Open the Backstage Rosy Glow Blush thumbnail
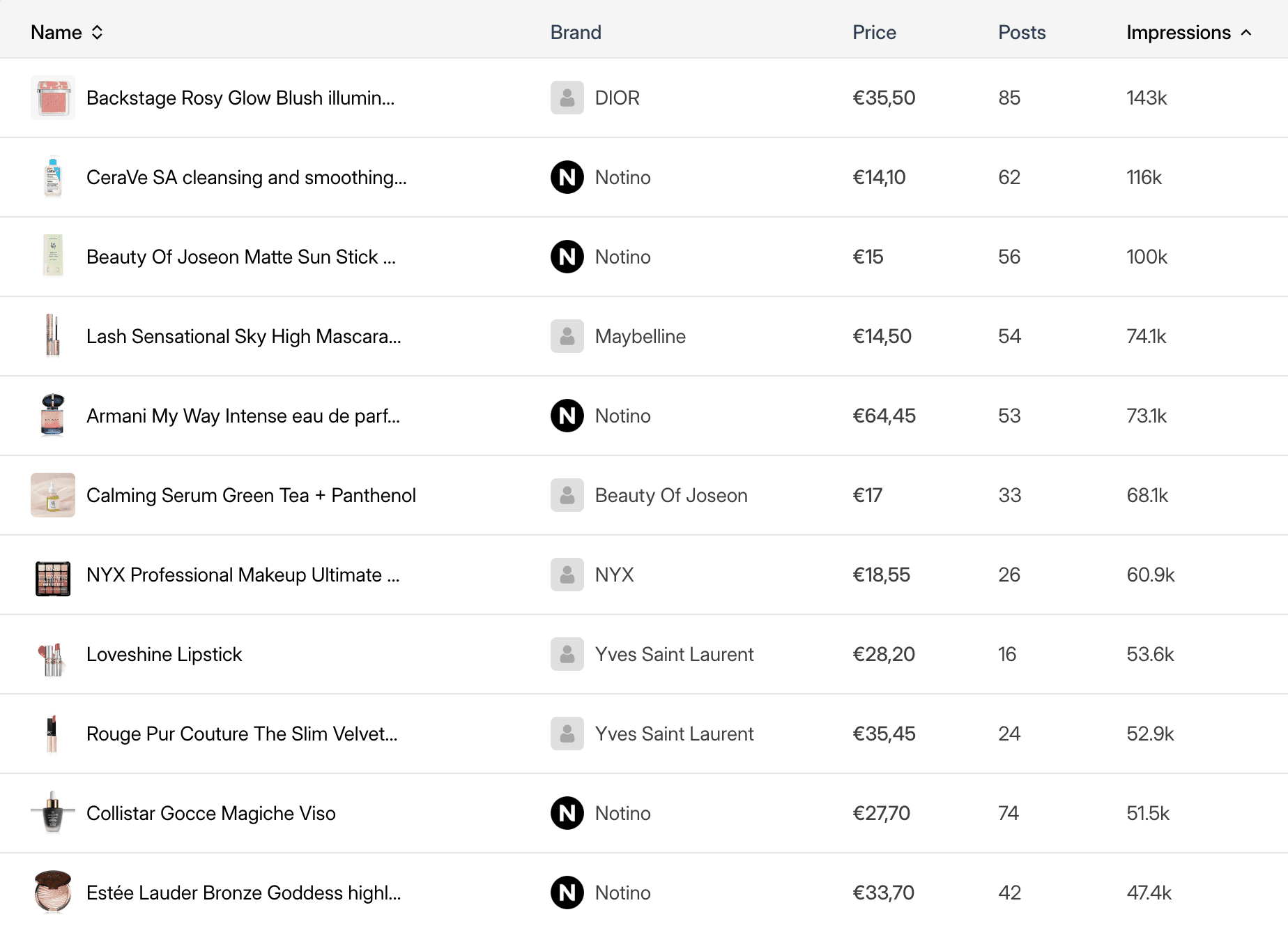The image size is (1288, 926). coord(53,98)
